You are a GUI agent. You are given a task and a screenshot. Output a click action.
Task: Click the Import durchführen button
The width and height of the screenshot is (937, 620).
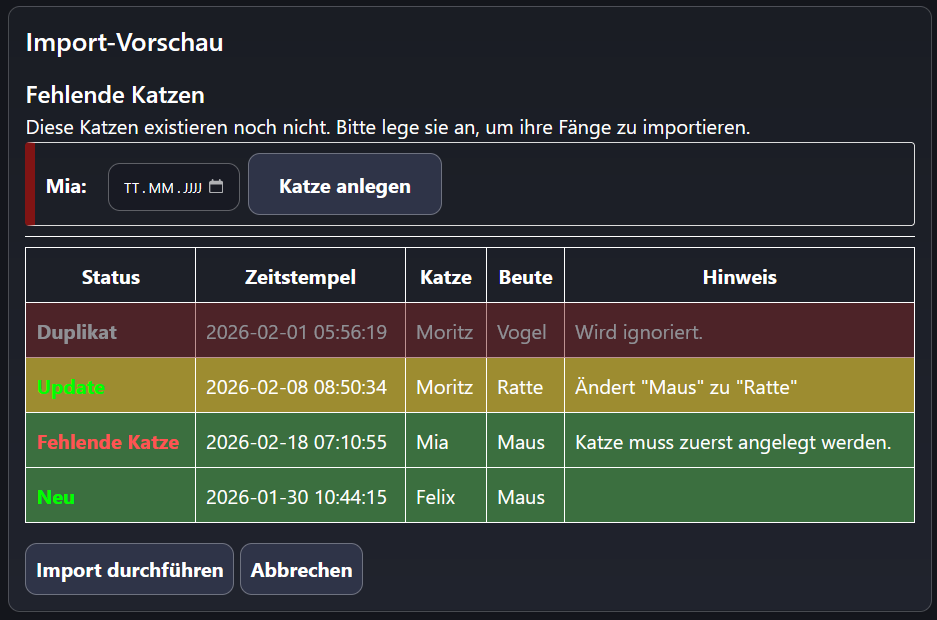coord(130,570)
